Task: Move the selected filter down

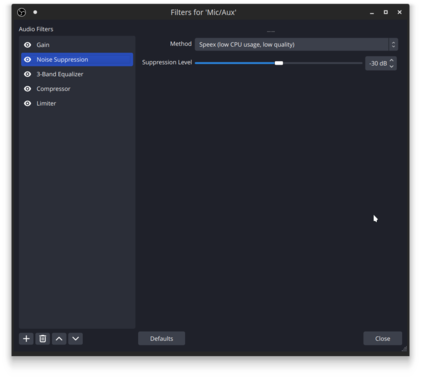Action: click(76, 339)
